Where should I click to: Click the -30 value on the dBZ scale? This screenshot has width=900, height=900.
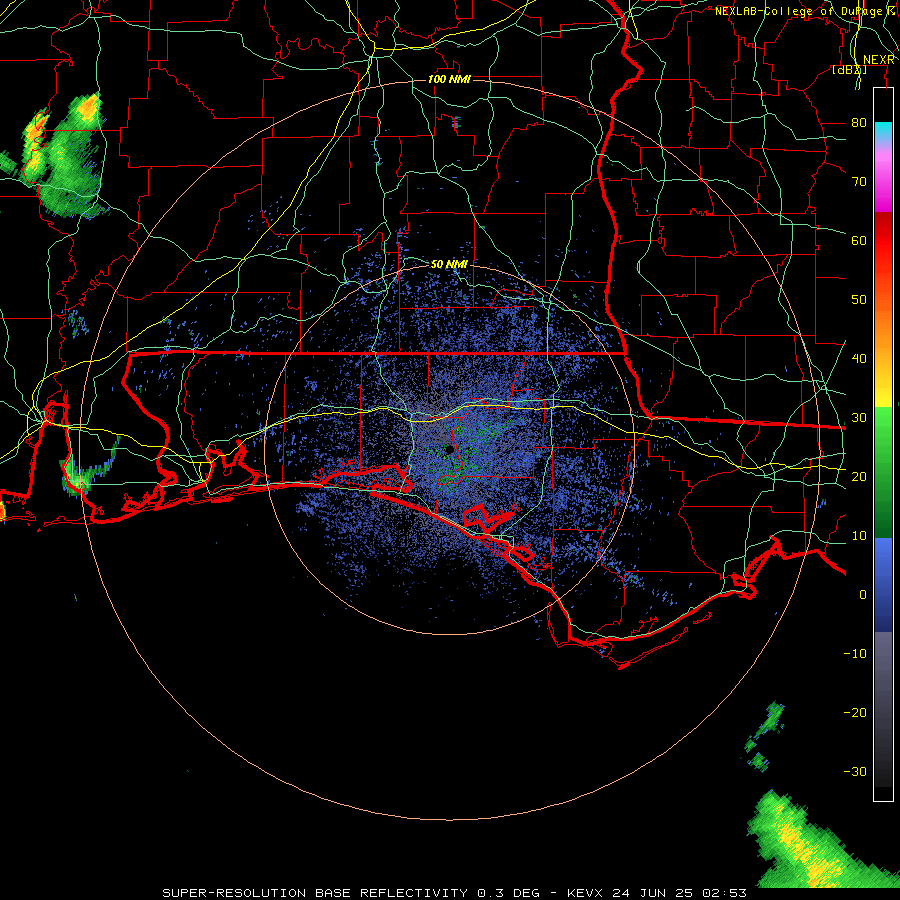855,771
